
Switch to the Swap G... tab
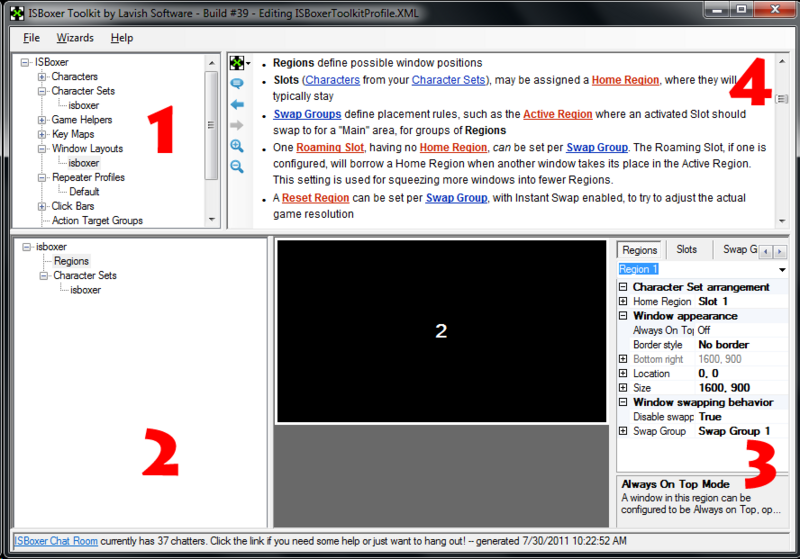(739, 249)
